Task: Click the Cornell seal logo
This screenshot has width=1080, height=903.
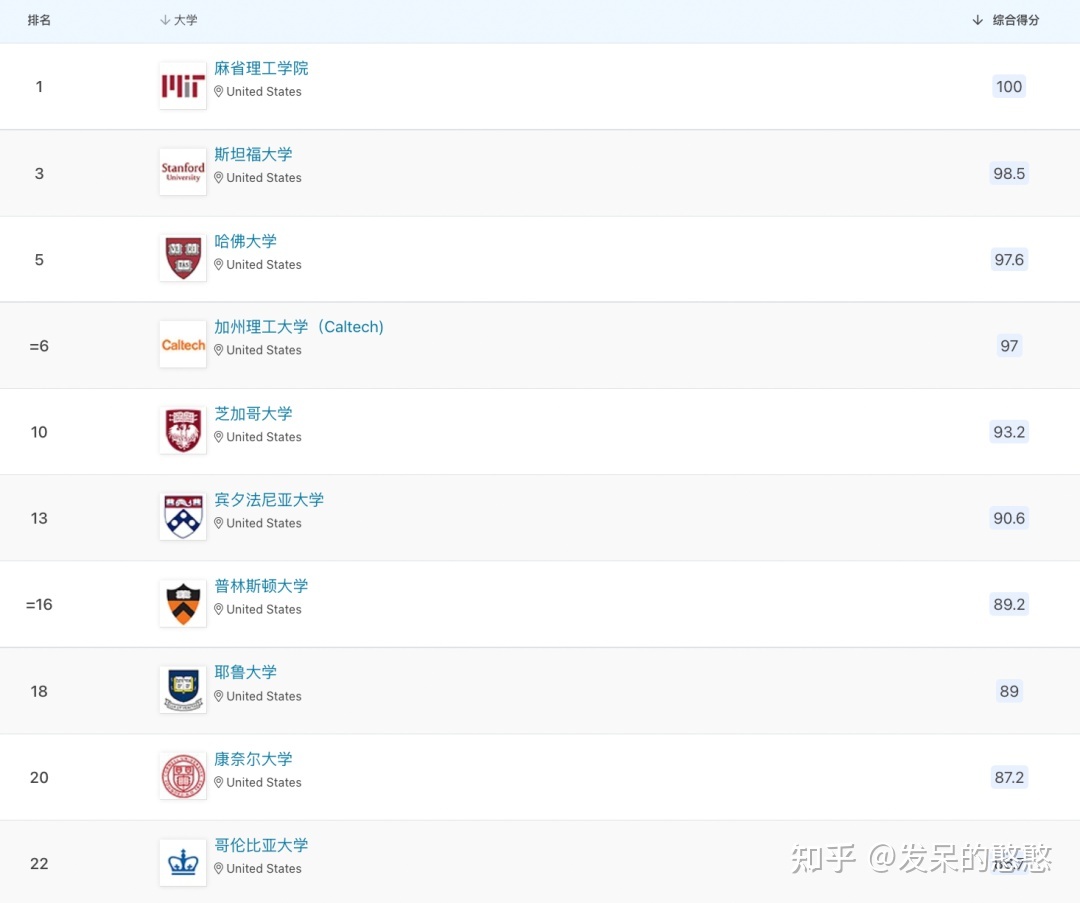Action: tap(183, 776)
